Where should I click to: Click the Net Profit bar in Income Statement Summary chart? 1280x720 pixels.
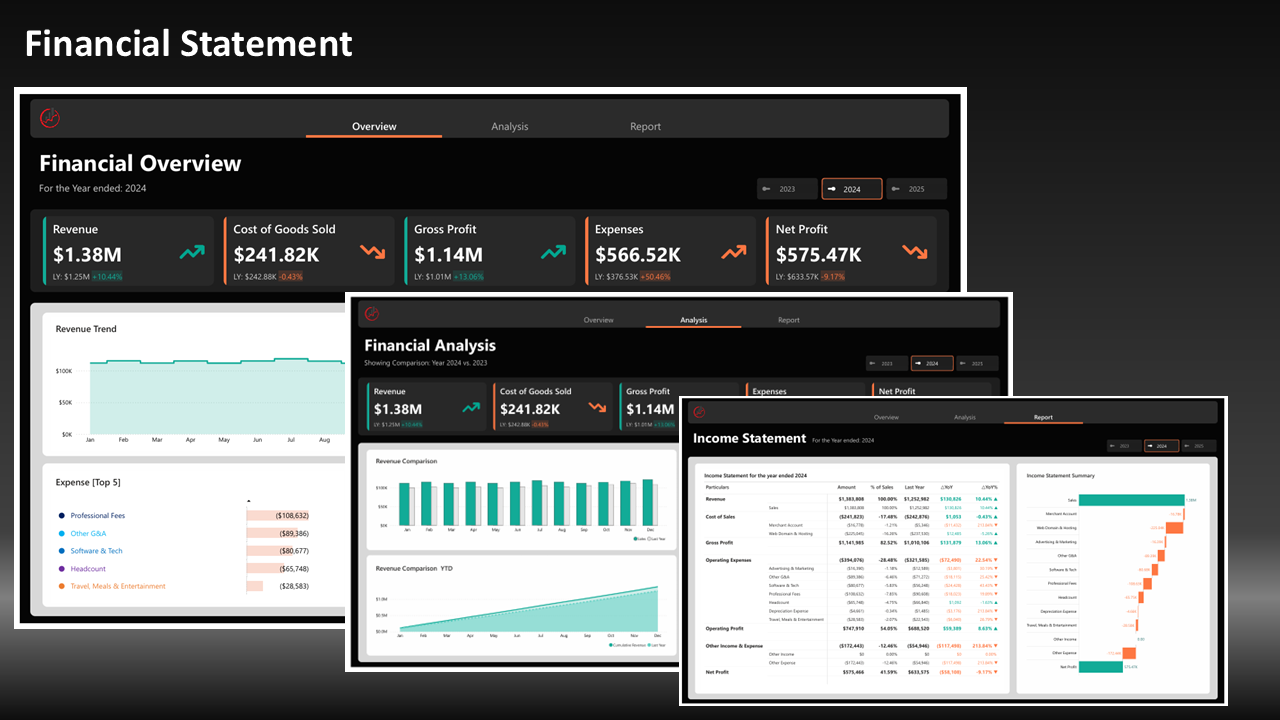tap(1102, 666)
